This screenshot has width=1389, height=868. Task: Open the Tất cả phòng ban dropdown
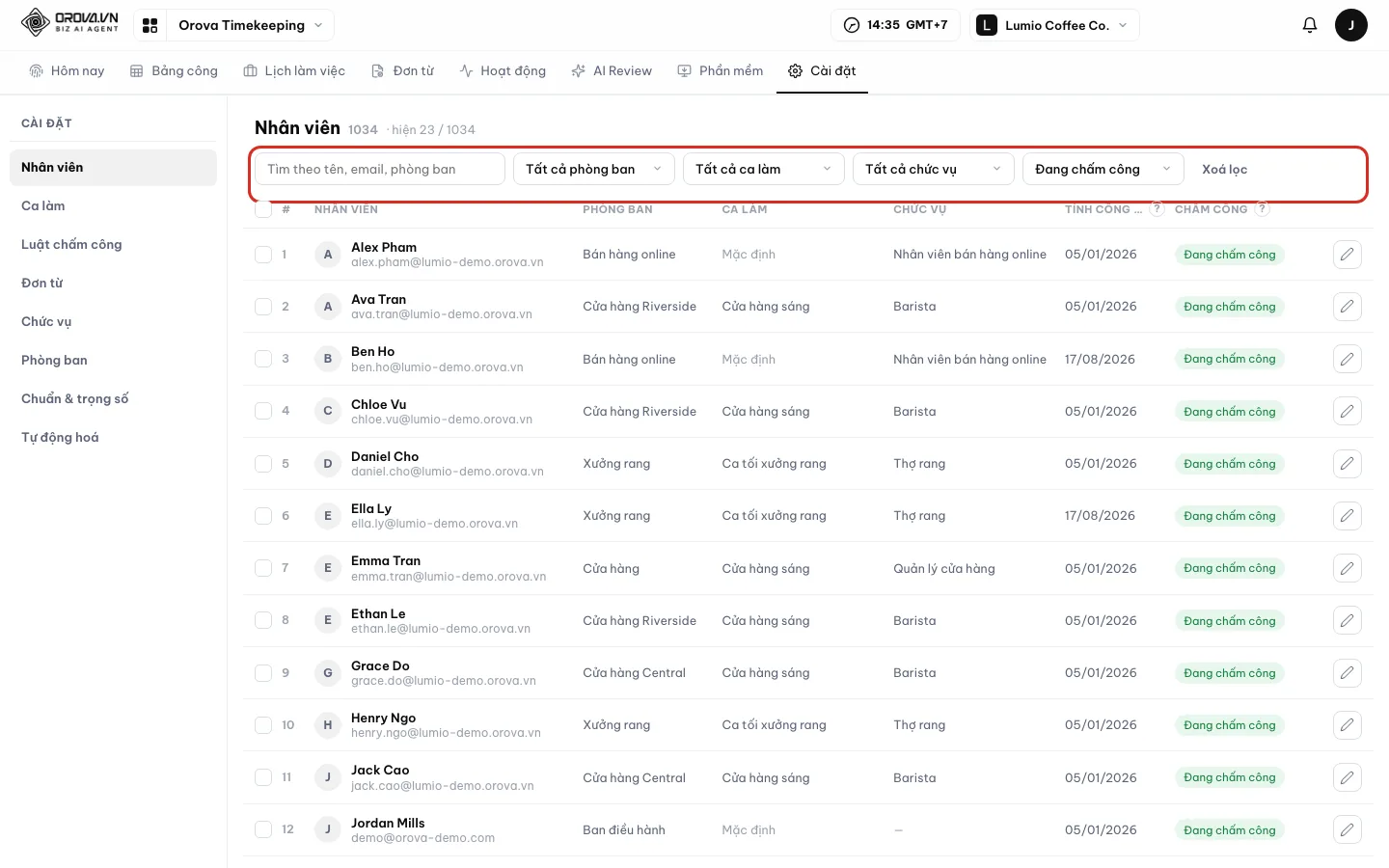tap(594, 169)
